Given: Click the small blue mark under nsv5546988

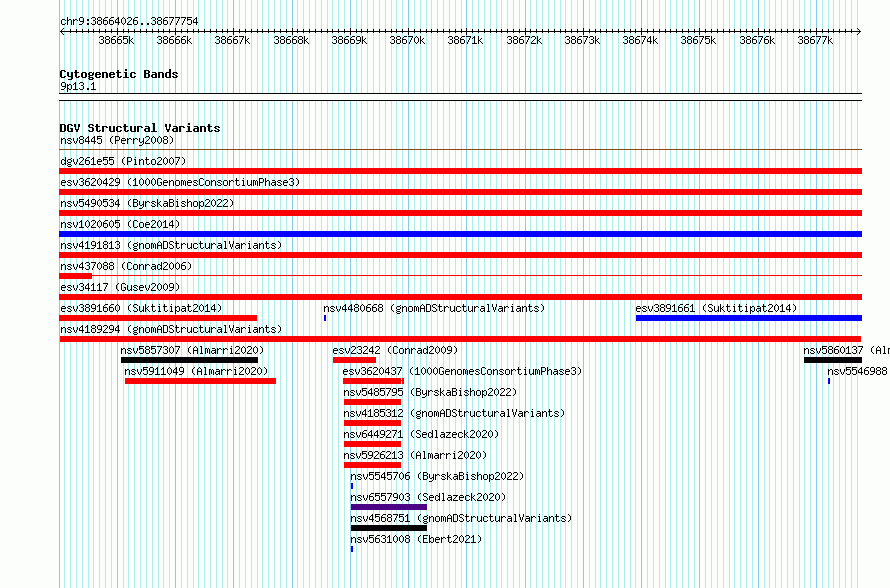Looking at the screenshot, I should point(829,381).
